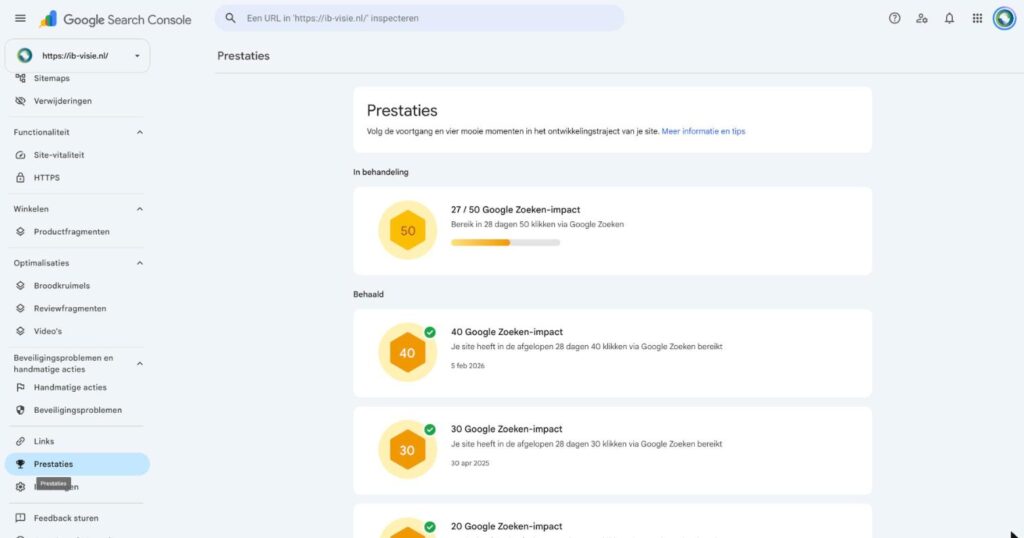Select the 40 Google Zoeken-impact title
Image resolution: width=1024 pixels, height=538 pixels.
(507, 332)
